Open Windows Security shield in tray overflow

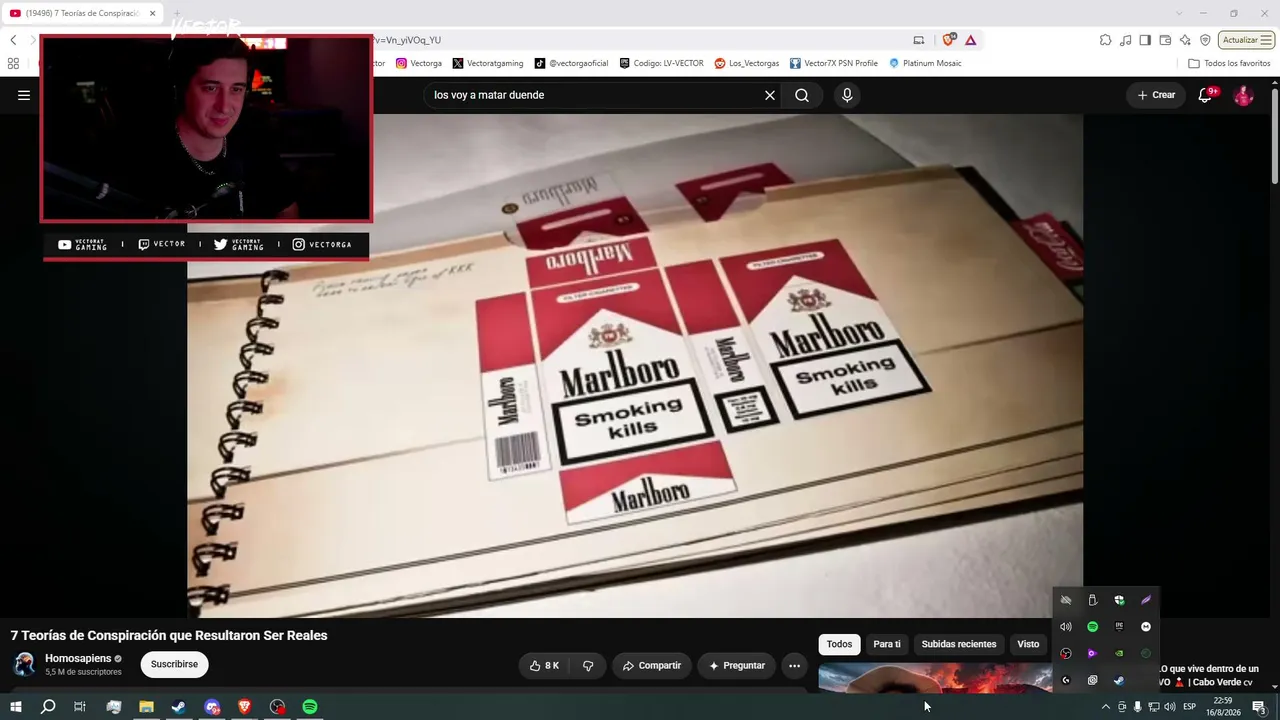click(x=1119, y=600)
